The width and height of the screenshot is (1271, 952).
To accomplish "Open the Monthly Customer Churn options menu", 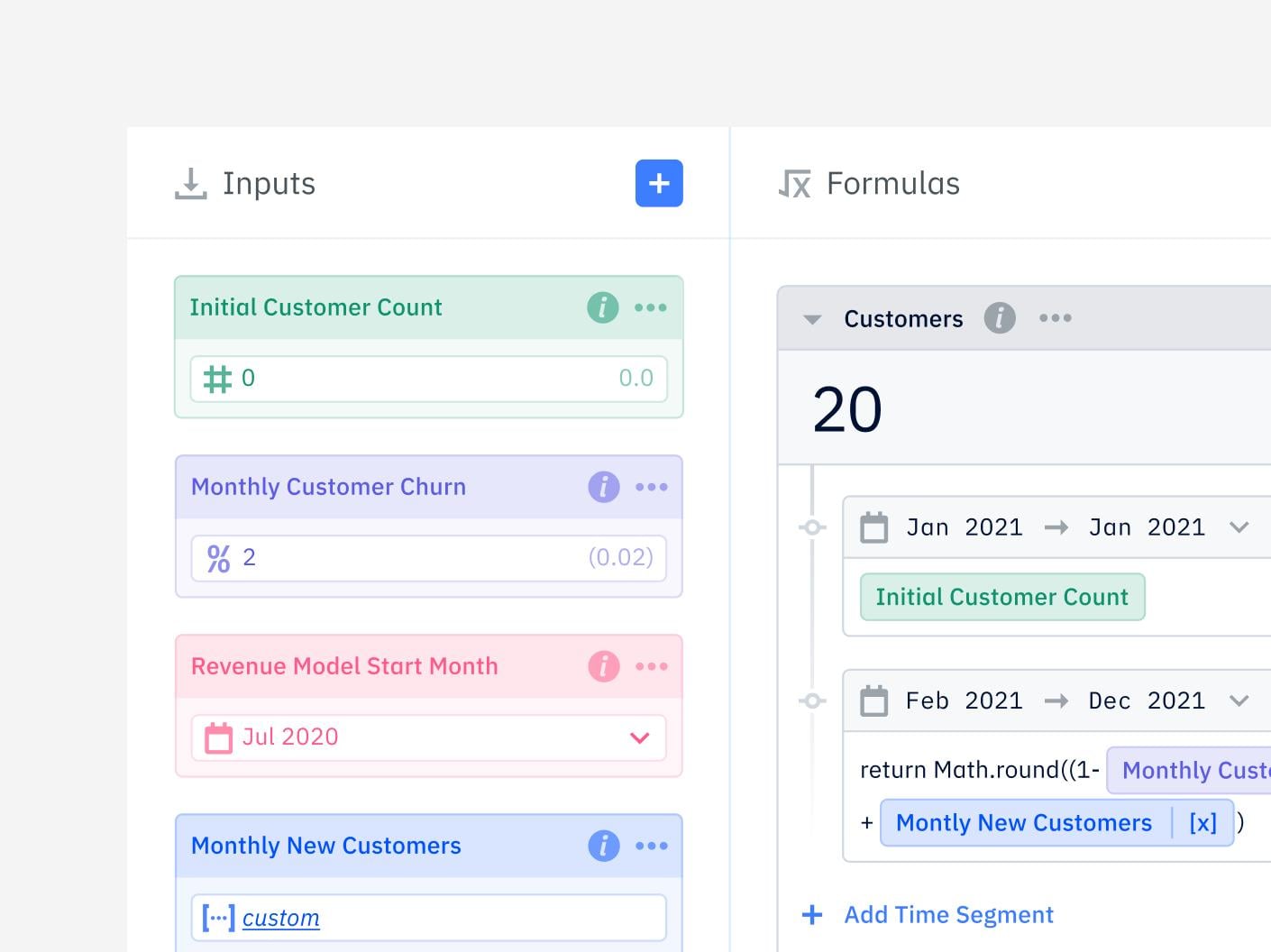I will pos(651,487).
